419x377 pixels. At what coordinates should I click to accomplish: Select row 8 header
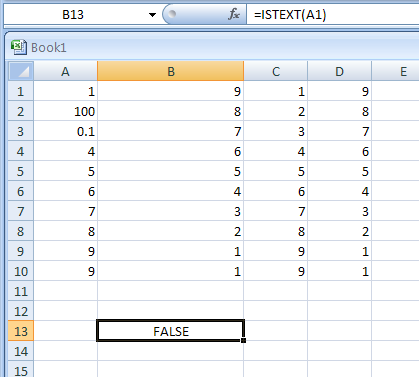21,231
